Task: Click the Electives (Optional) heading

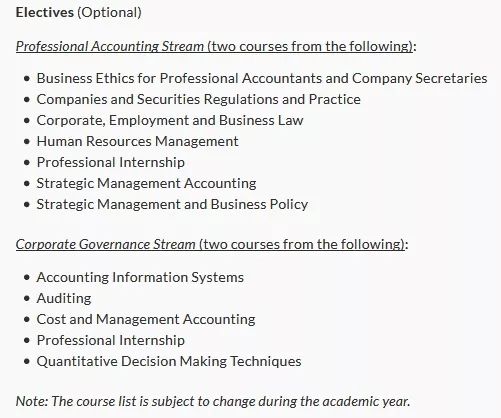Action: pos(79,12)
